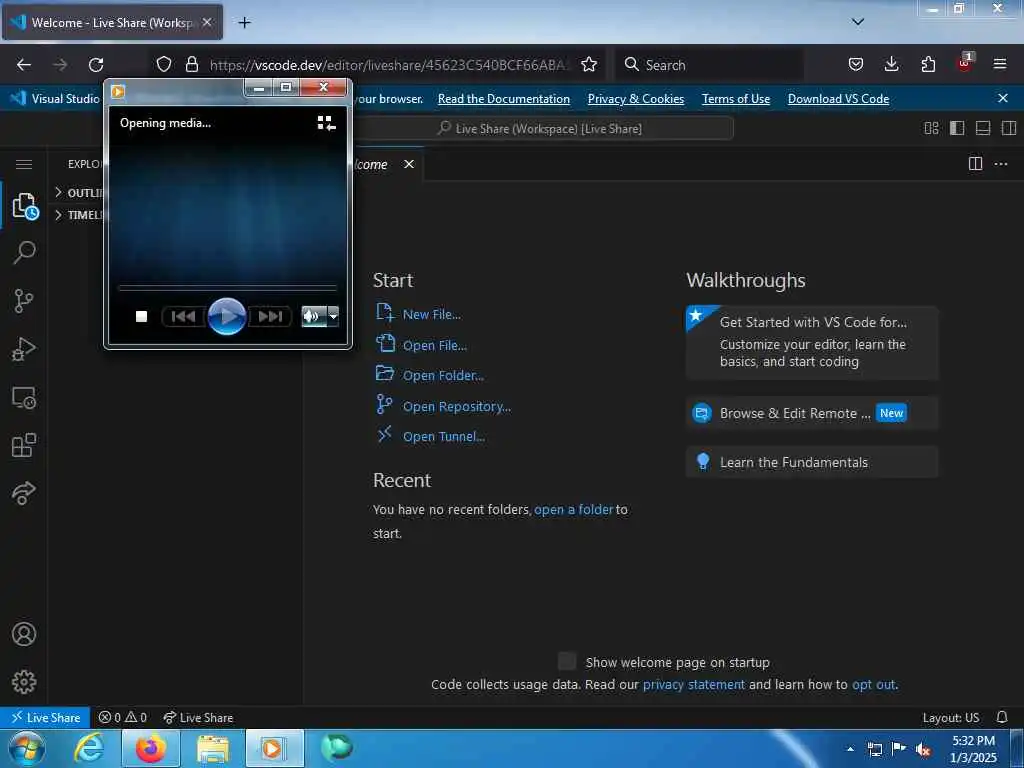Open Learn the Fundamentals walkthrough
This screenshot has height=768, width=1024.
click(812, 462)
